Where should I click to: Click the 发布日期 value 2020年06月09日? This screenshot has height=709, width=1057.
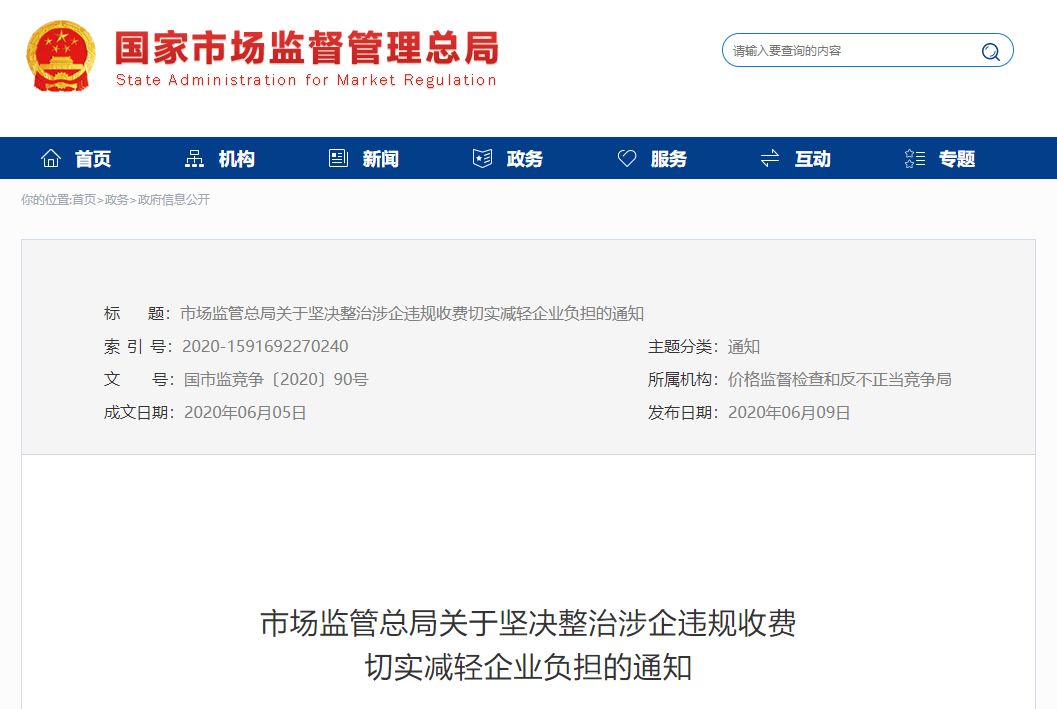pyautogui.click(x=789, y=412)
